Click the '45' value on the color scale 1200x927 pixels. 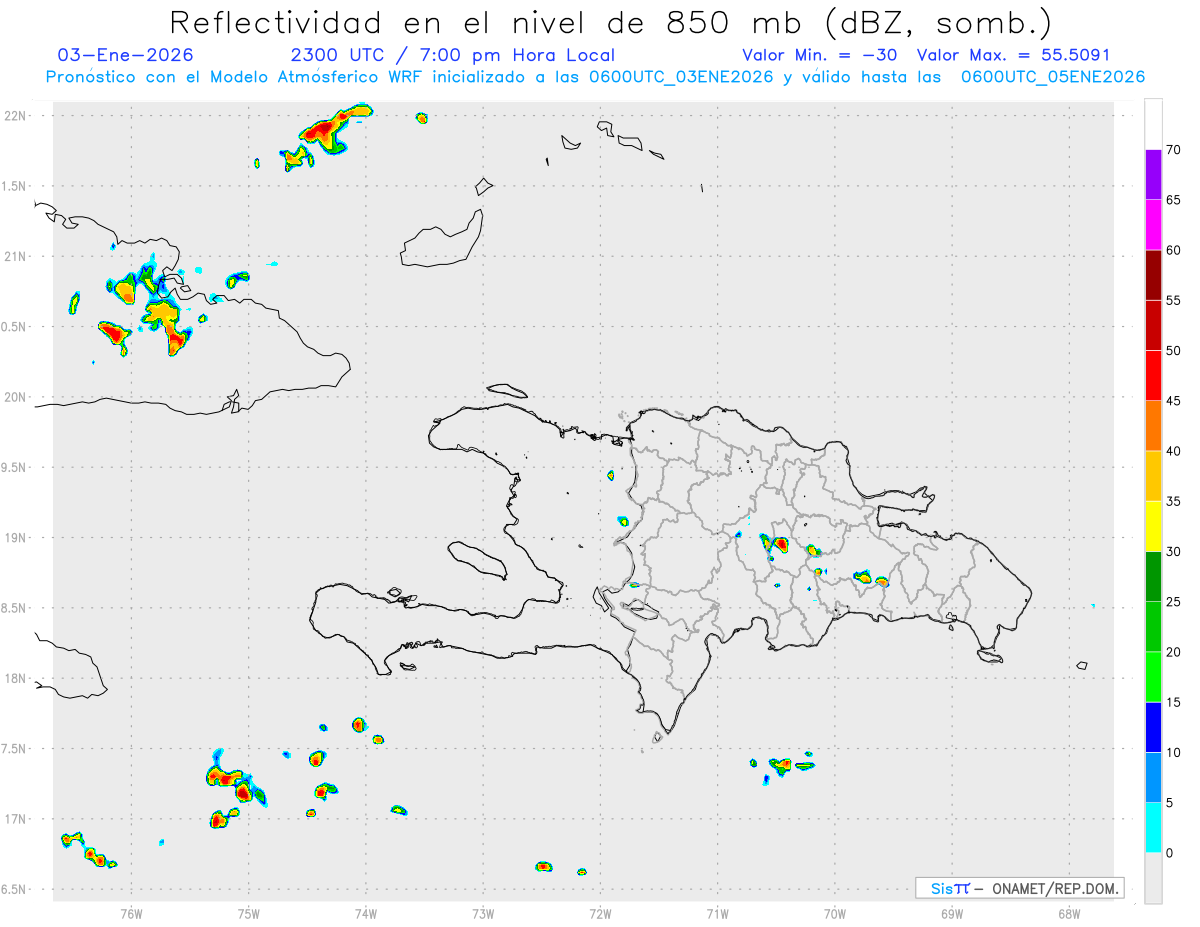click(x=1173, y=401)
